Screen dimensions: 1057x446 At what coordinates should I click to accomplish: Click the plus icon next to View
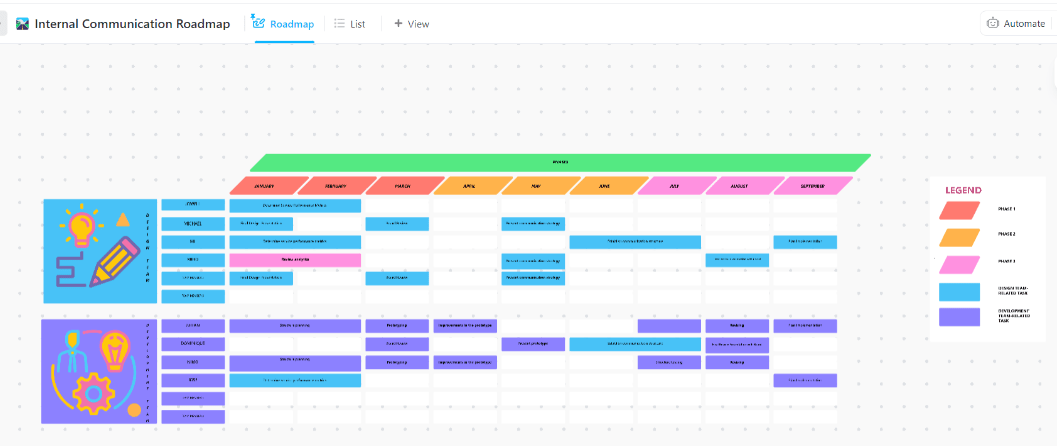pos(398,24)
